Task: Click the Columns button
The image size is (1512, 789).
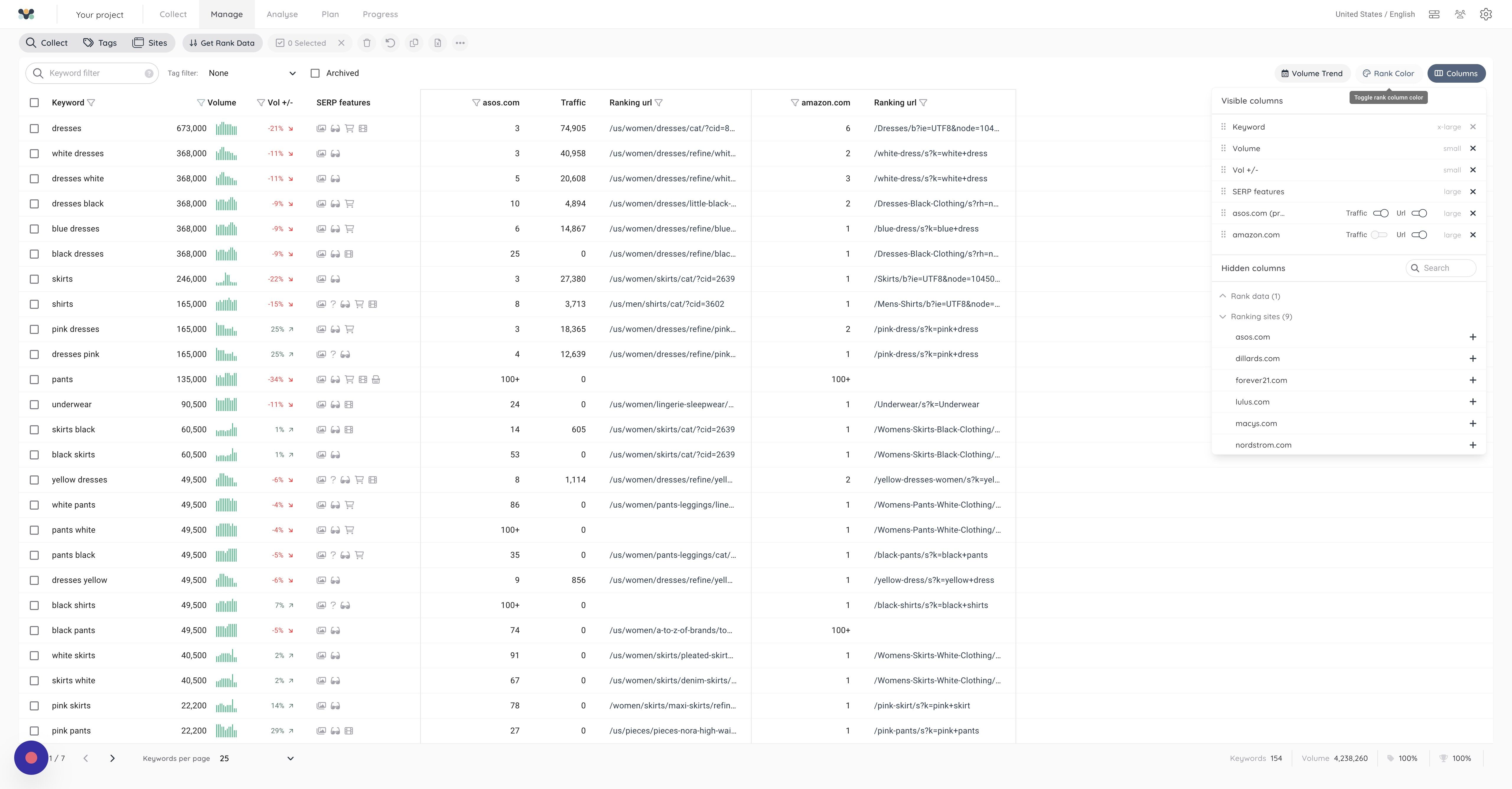Action: click(1456, 74)
